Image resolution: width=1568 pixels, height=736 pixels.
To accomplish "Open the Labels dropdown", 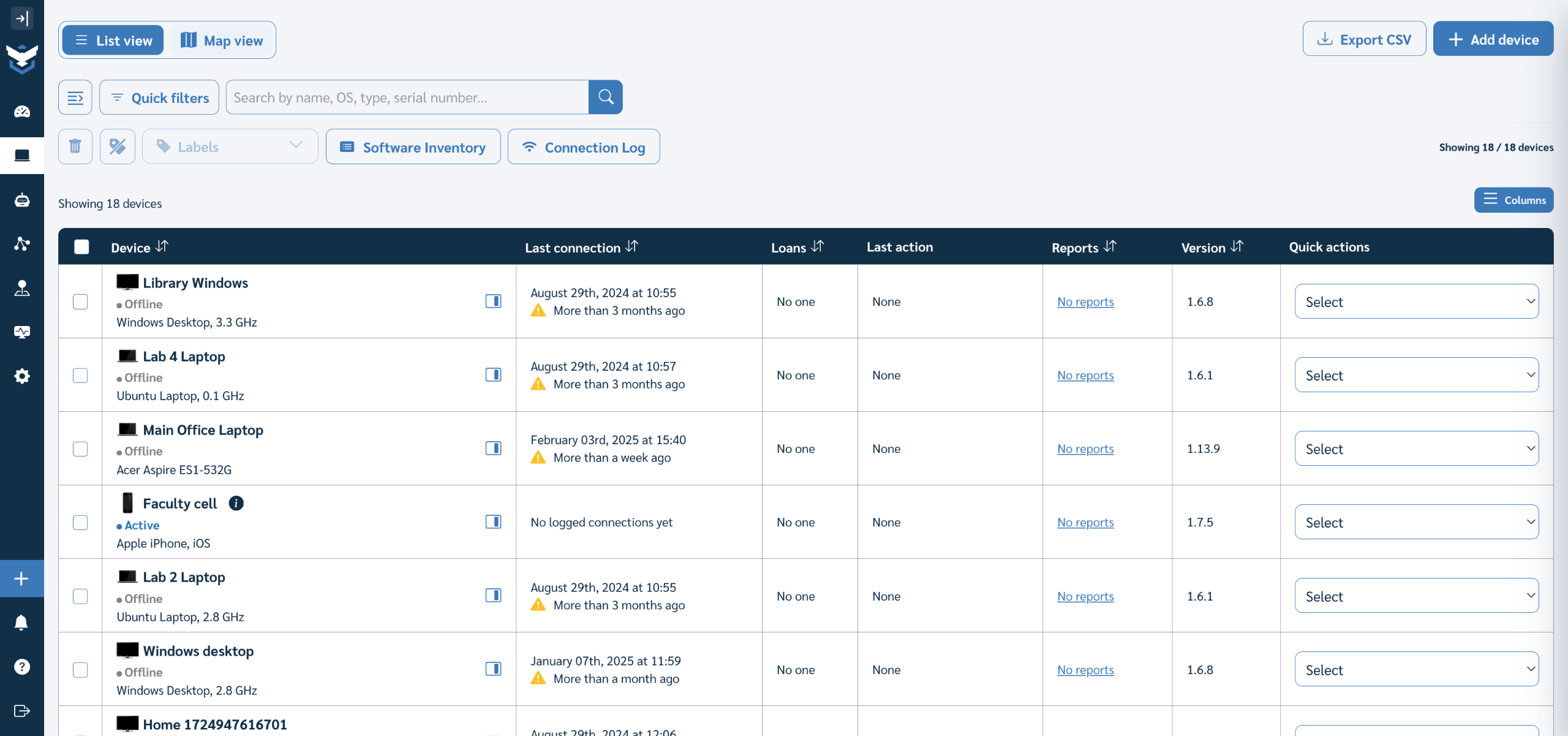I will pyautogui.click(x=230, y=146).
